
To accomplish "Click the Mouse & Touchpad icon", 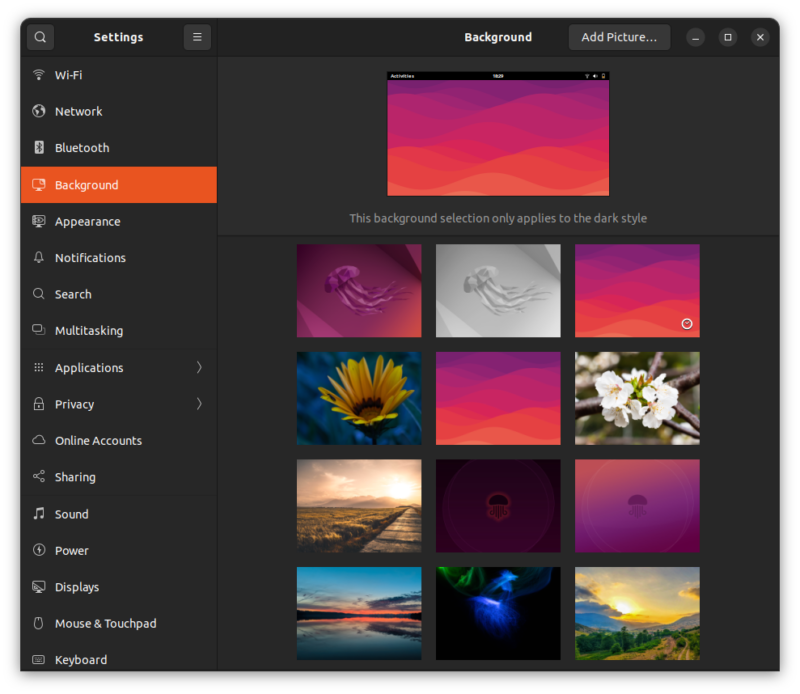I will click(39, 623).
